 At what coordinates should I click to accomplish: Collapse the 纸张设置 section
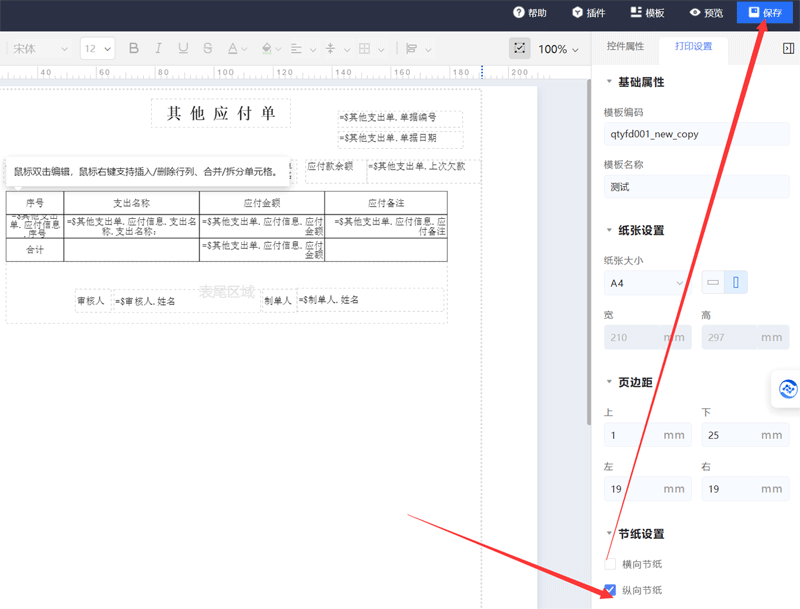point(609,230)
